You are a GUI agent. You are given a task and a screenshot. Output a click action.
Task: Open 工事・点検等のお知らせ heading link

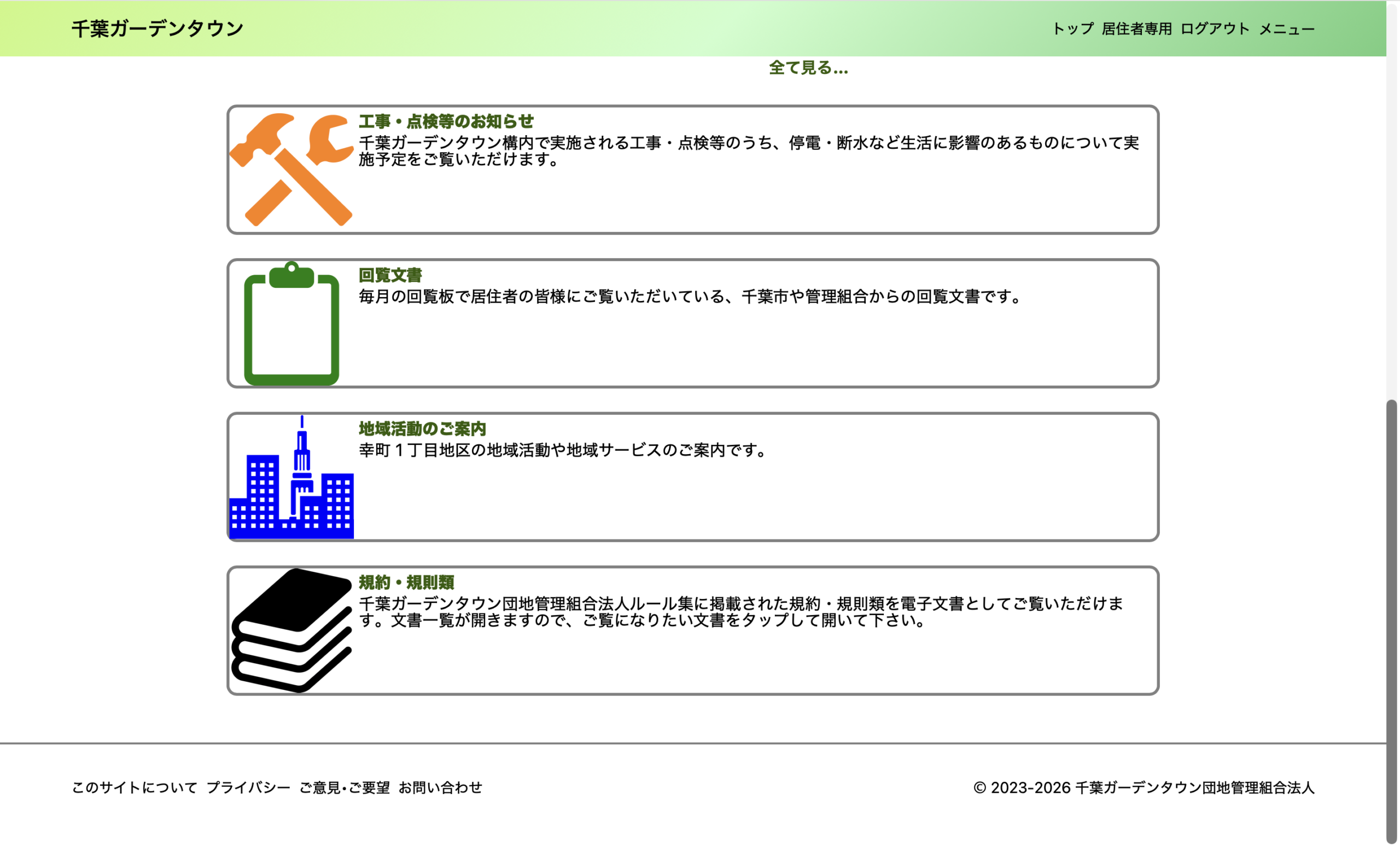tap(446, 121)
